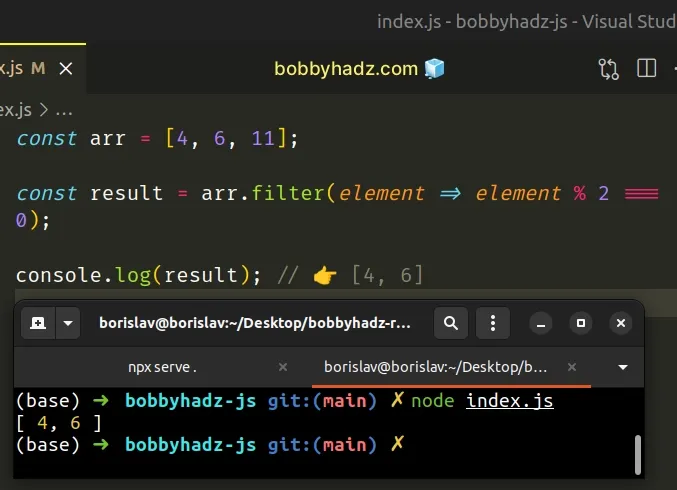Close the terminal window

(621, 323)
